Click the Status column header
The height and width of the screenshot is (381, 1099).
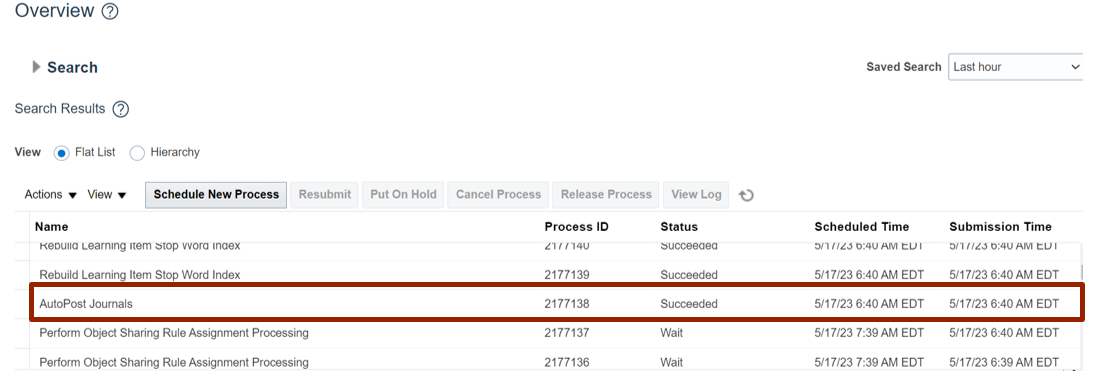(678, 227)
